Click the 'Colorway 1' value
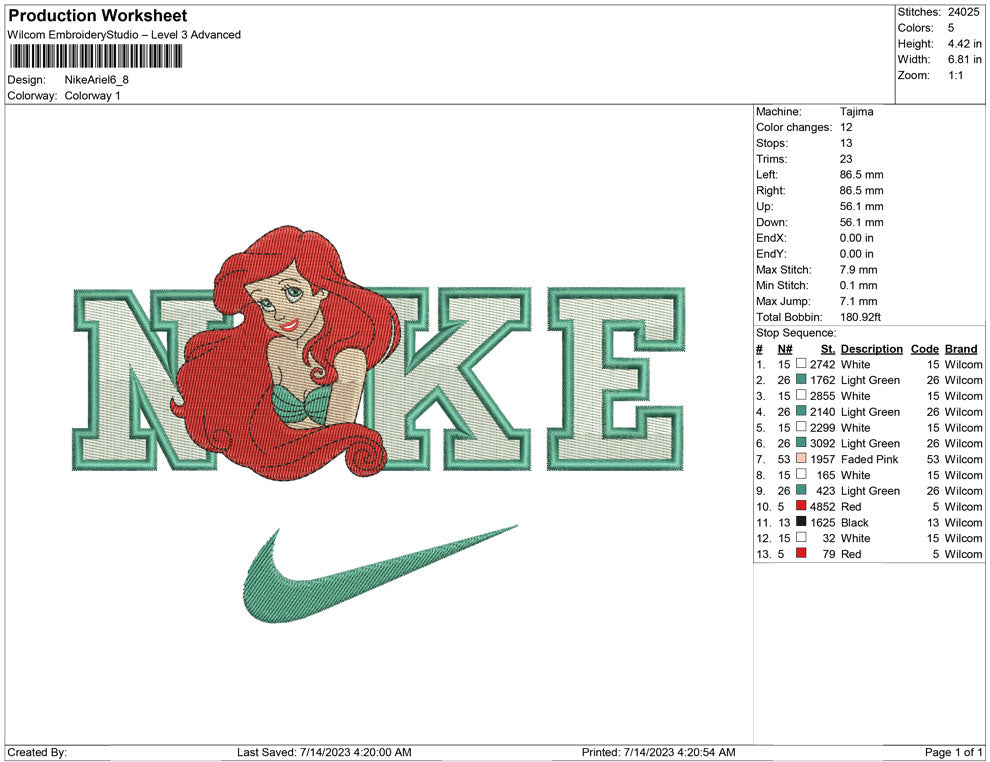 pos(92,96)
